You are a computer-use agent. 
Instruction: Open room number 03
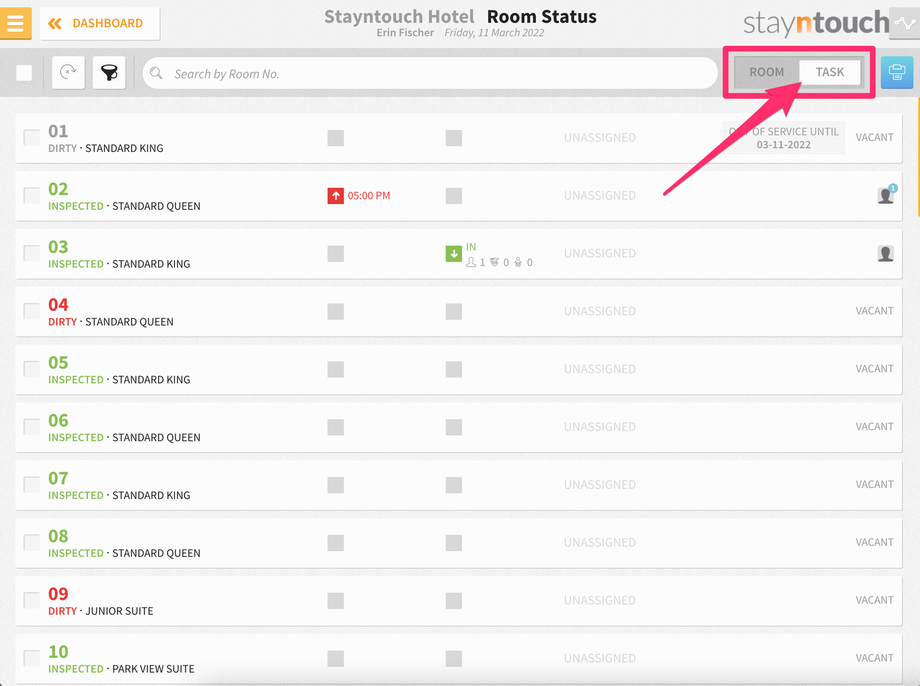[x=58, y=246]
